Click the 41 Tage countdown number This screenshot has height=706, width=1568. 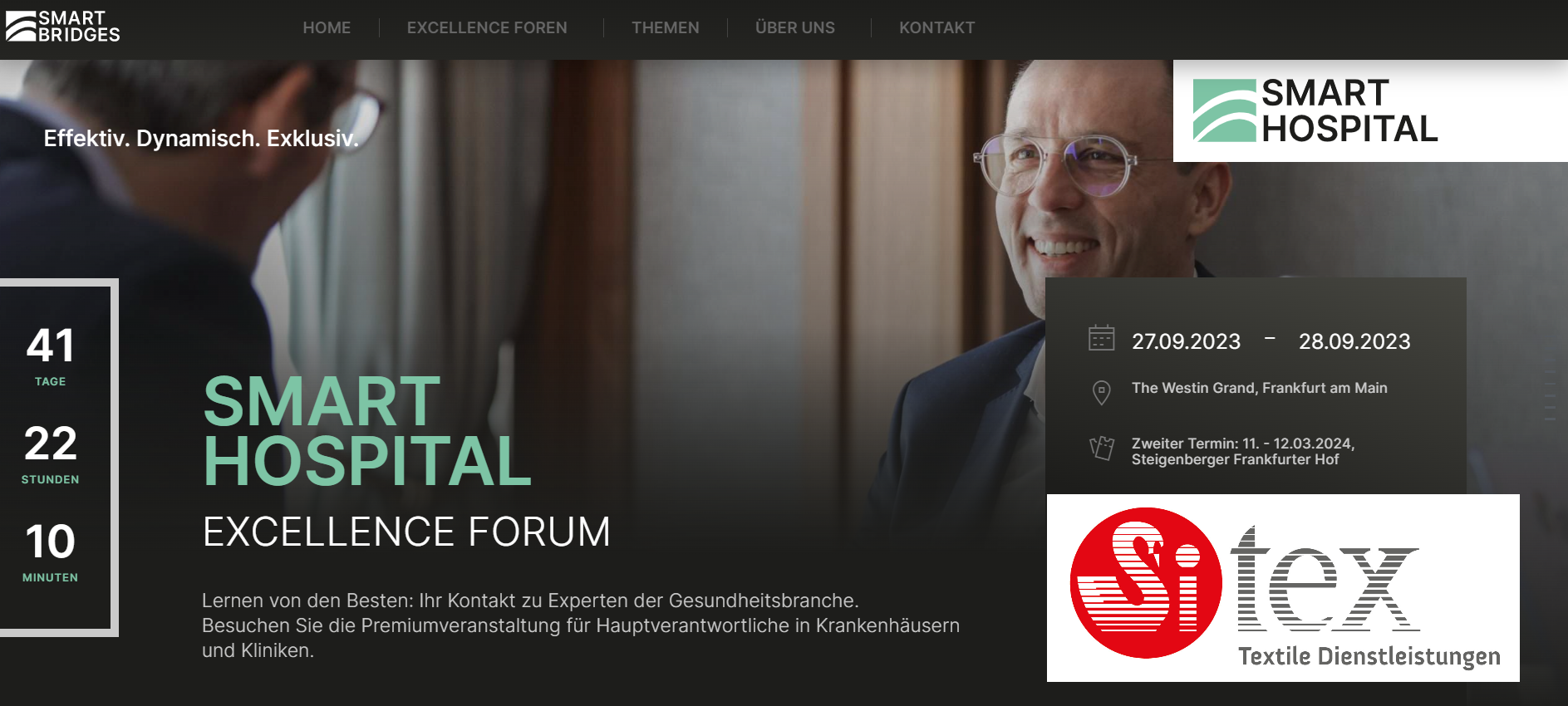click(51, 346)
